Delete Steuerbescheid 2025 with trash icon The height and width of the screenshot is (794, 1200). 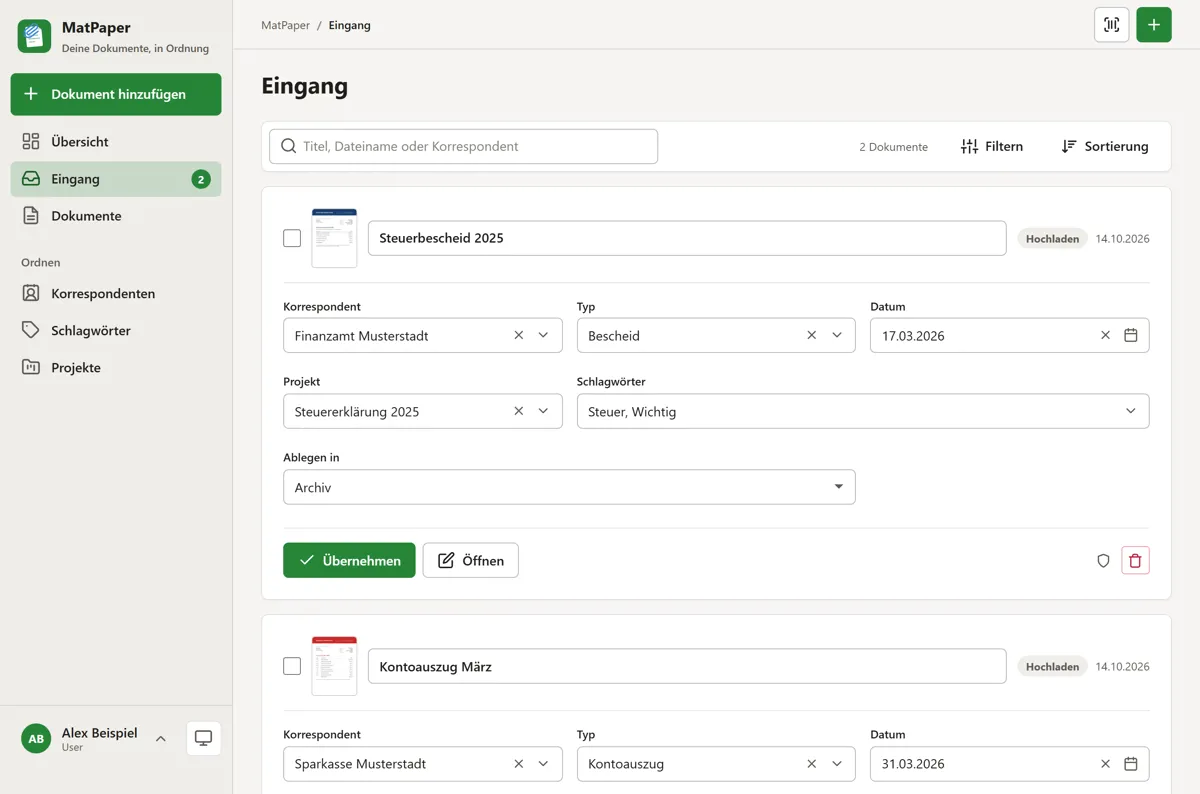1135,560
